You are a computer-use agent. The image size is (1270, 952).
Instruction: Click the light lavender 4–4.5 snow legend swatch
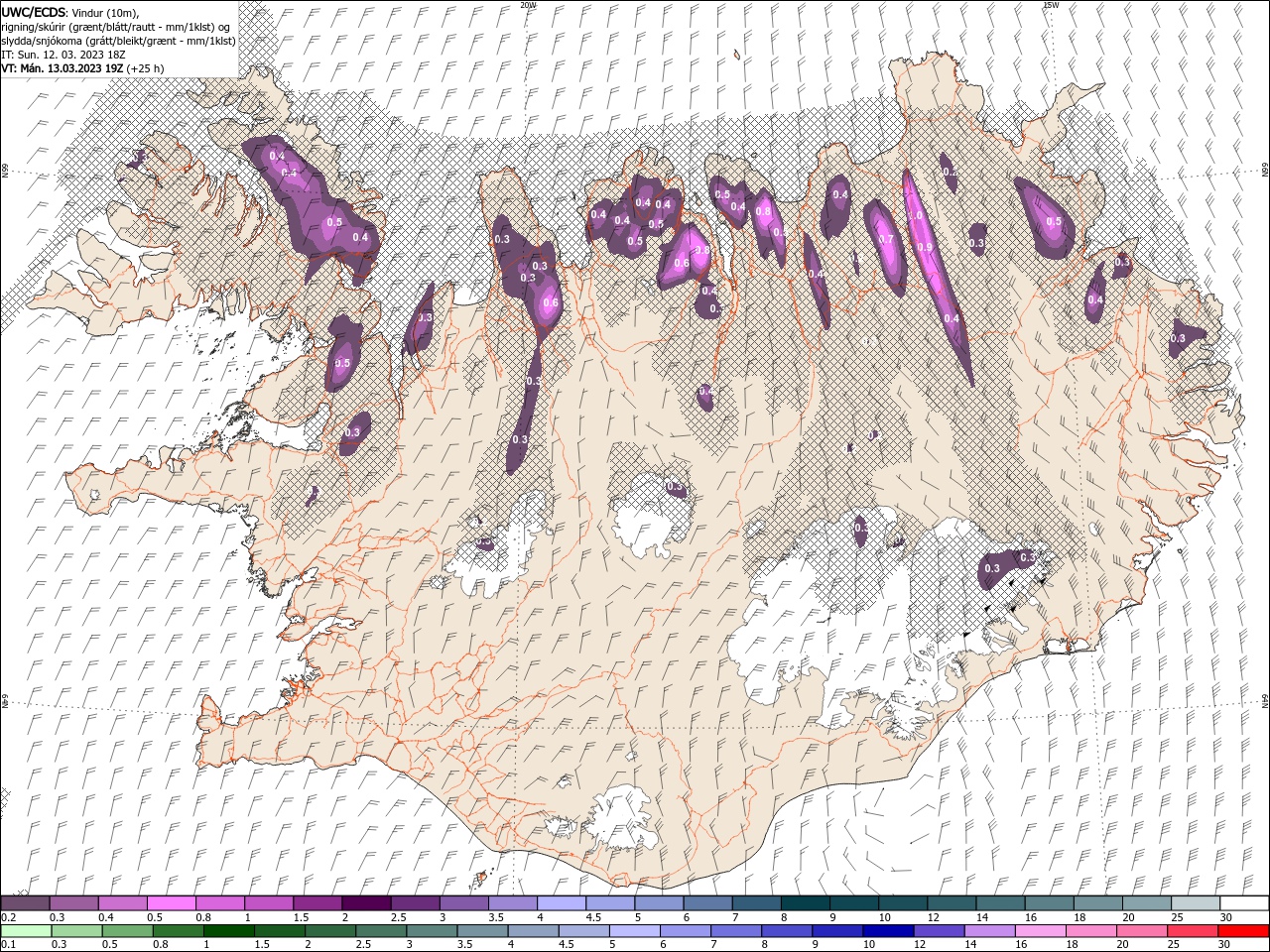[560, 903]
